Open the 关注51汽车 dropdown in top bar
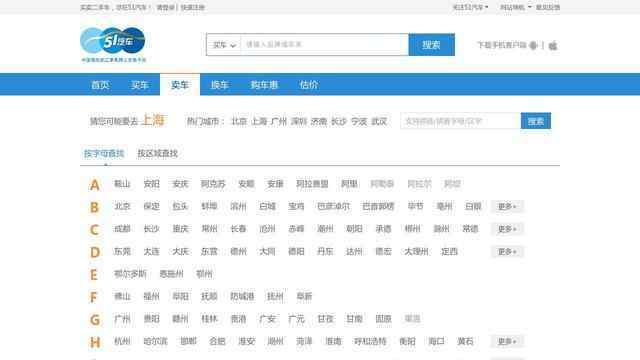Image resolution: width=640 pixels, height=360 pixels. (470, 7)
